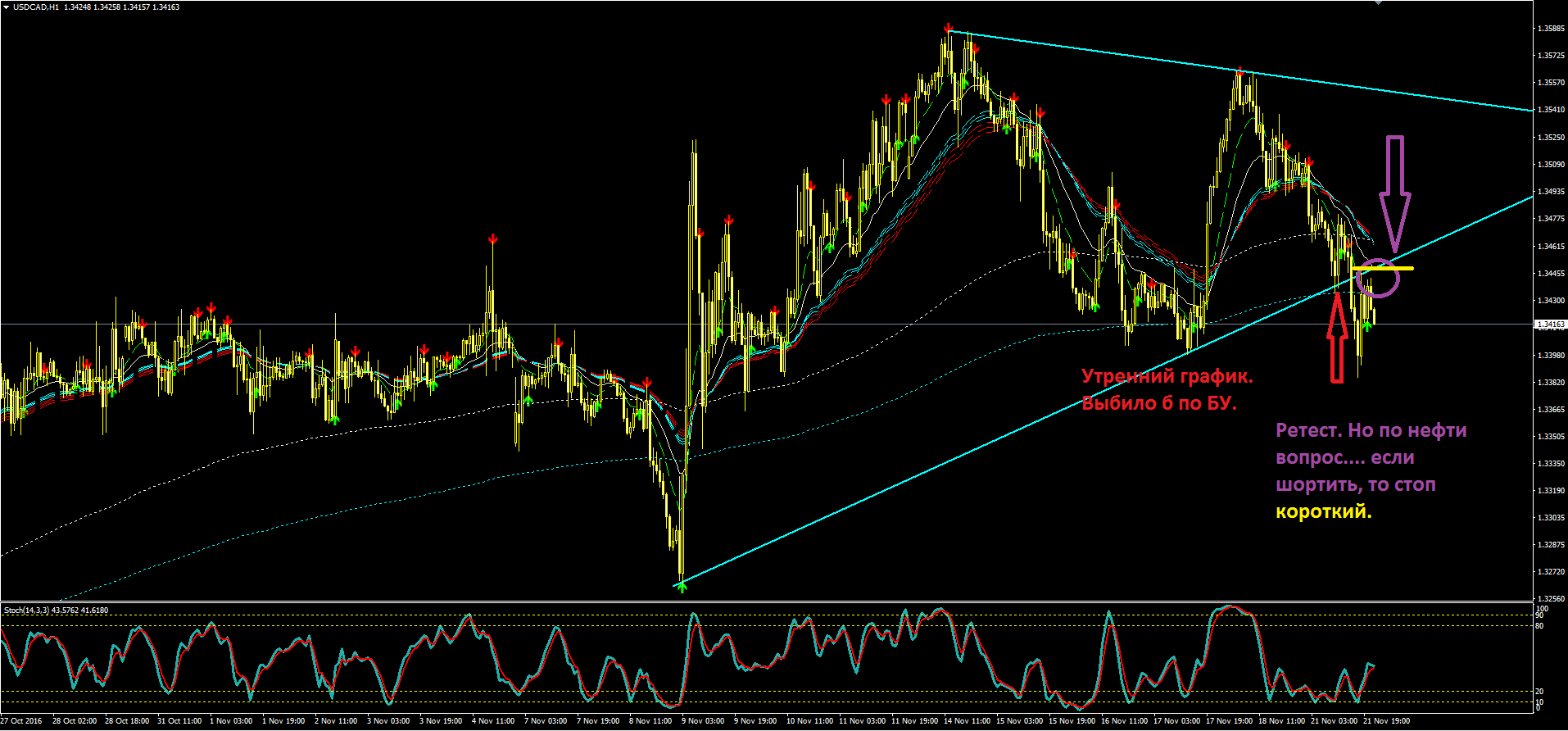Click the 8 Nov 11:00 time label
This screenshot has width=1568, height=731.
point(651,721)
